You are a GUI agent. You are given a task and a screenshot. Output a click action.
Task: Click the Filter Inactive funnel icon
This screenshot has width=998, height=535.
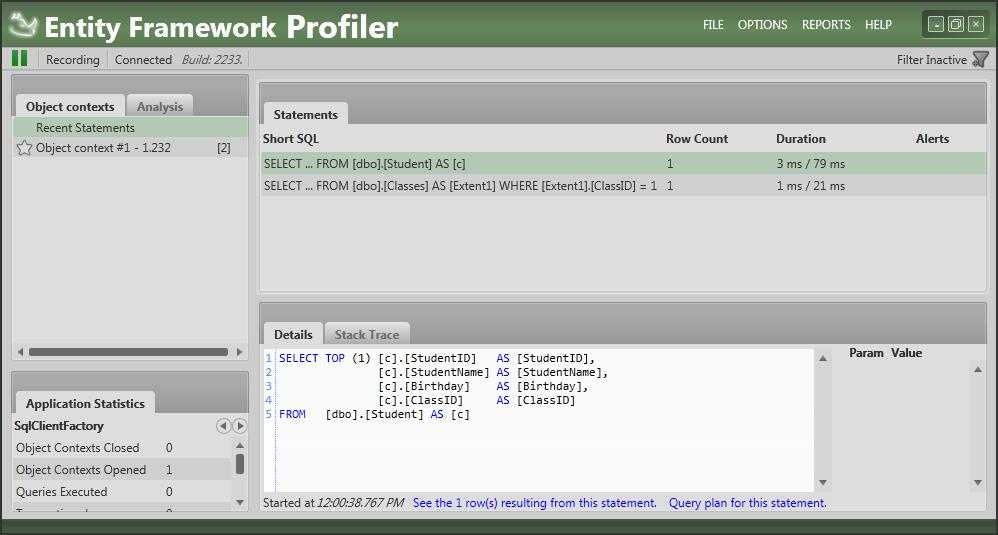(x=980, y=59)
